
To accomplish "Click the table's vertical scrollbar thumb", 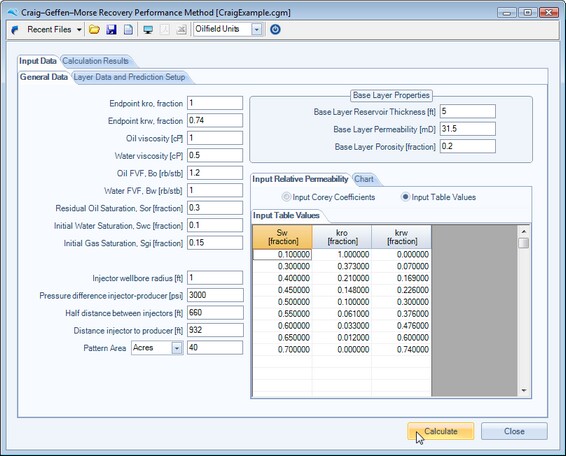I will 523,243.
